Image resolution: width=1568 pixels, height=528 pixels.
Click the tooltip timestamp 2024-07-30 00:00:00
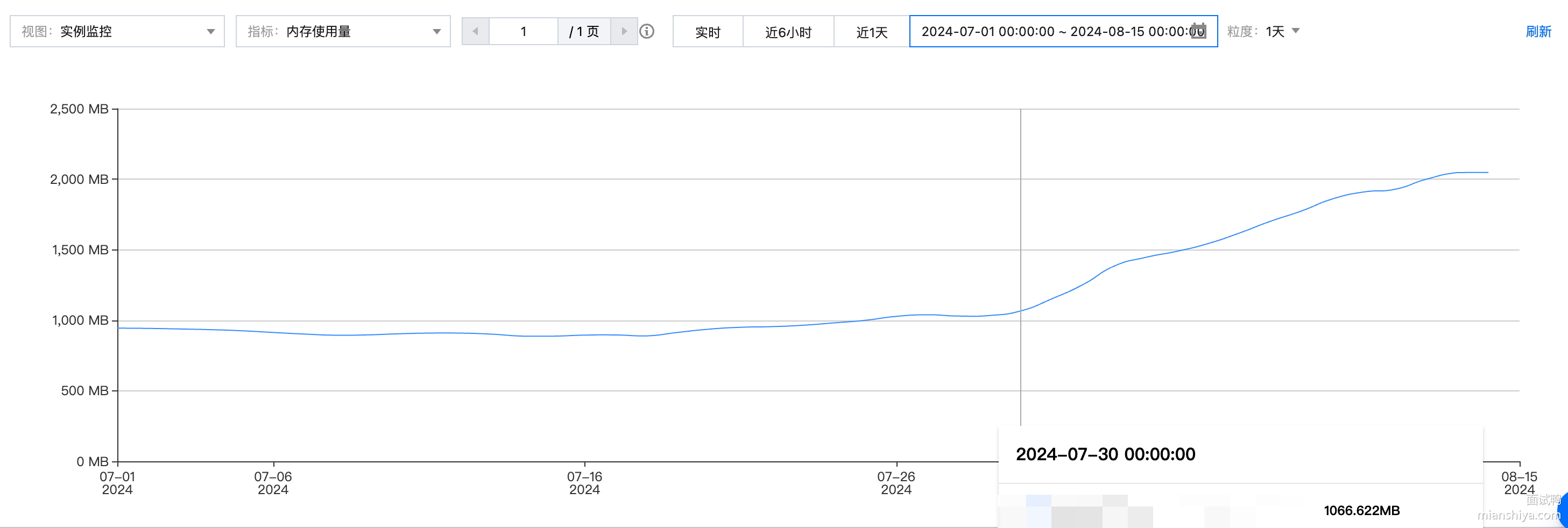click(1105, 454)
